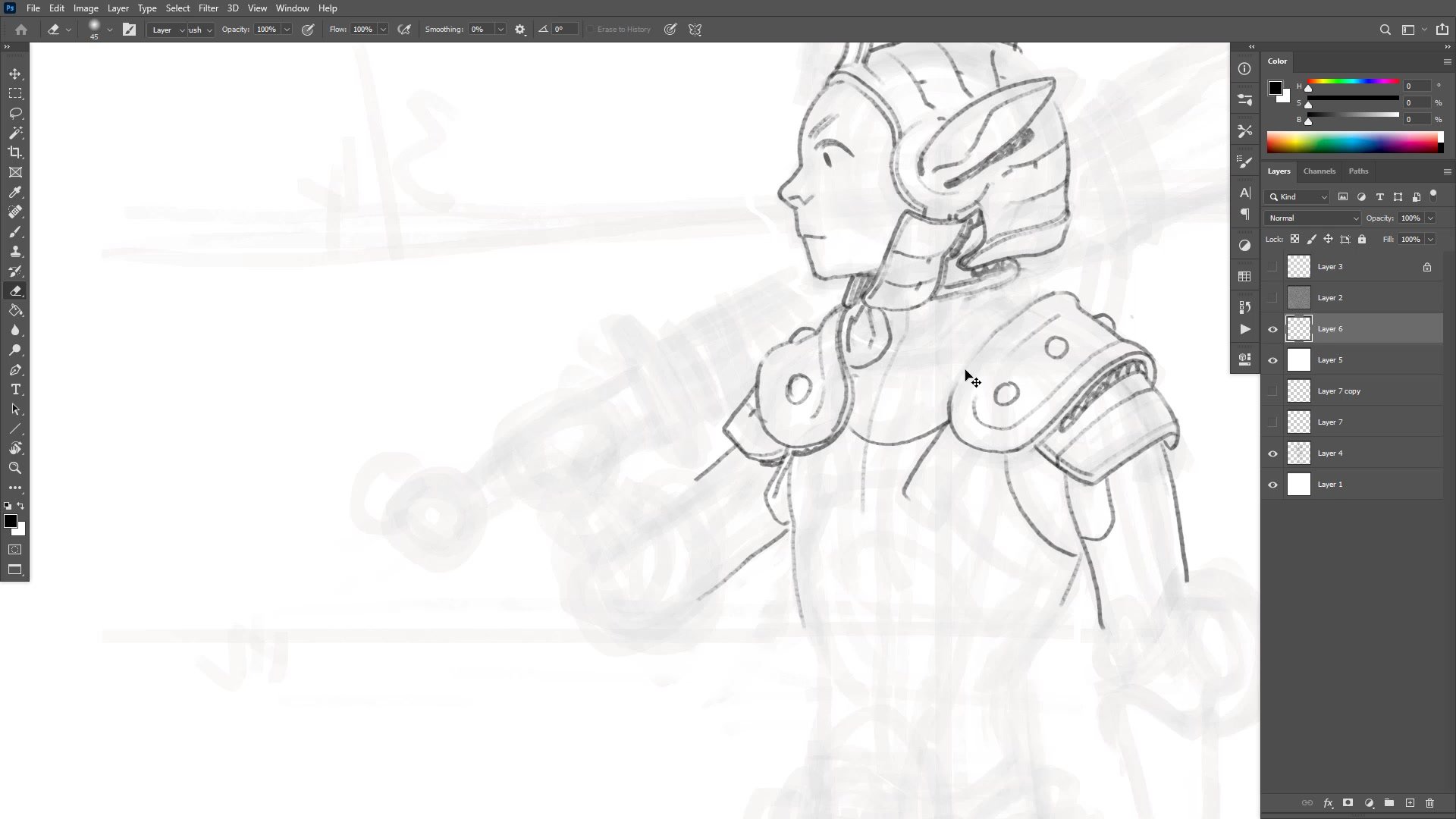Select the Eyedropper tool
Viewport: 1456px width, 819px height.
(x=15, y=193)
